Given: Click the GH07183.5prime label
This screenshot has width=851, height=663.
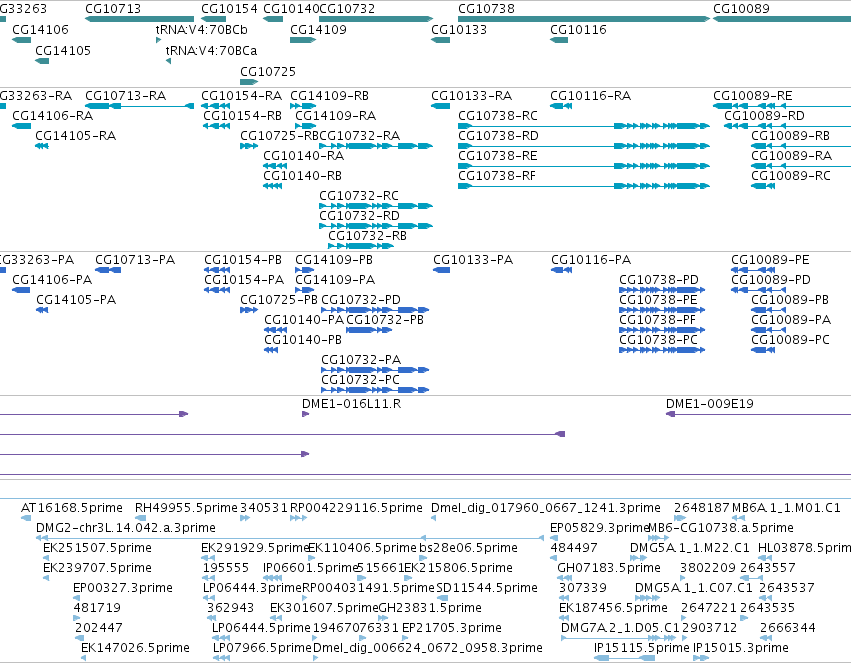Looking at the screenshot, I should [x=609, y=568].
